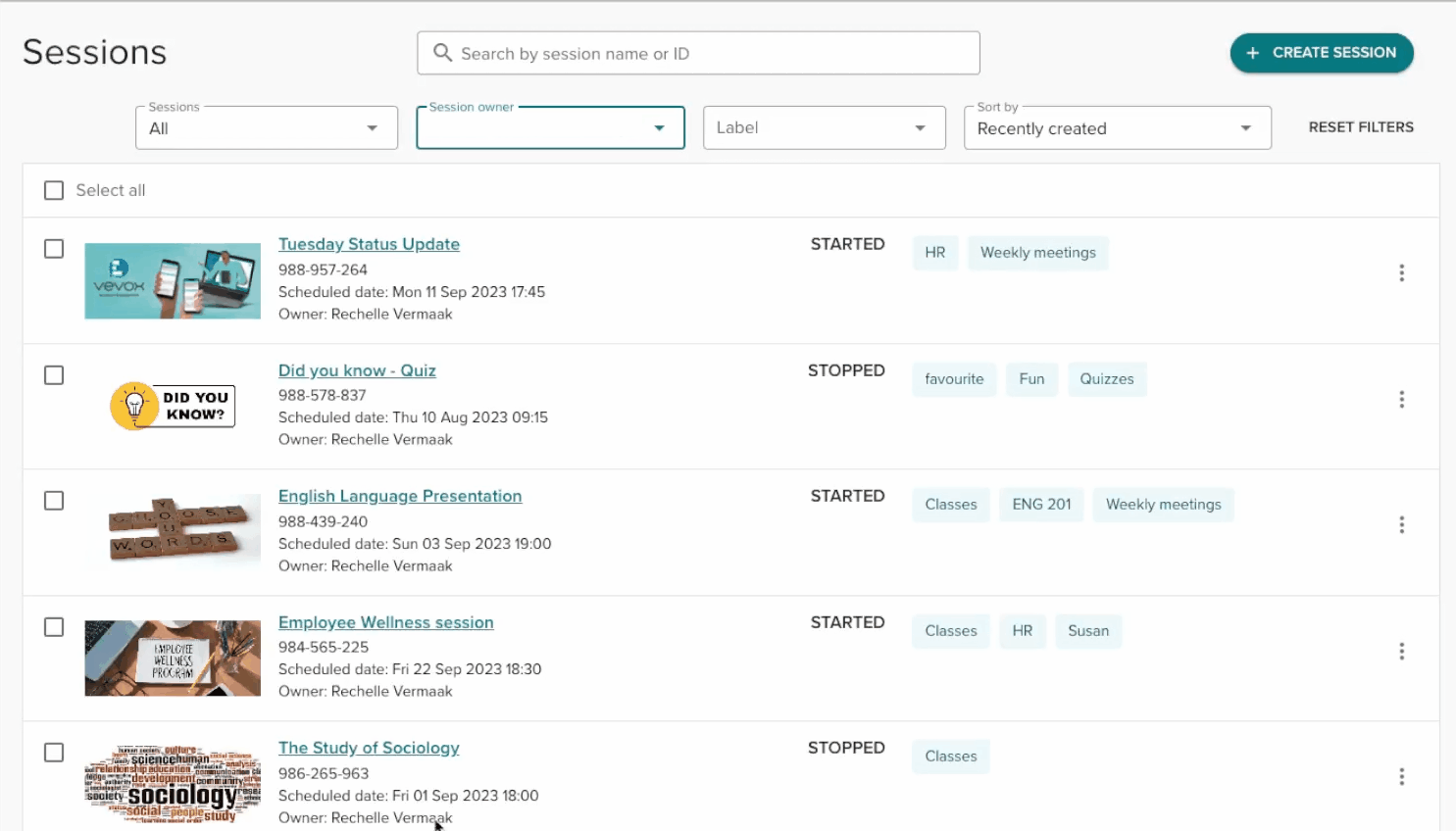This screenshot has width=1456, height=831.
Task: Click the search magnifier icon
Action: click(443, 53)
